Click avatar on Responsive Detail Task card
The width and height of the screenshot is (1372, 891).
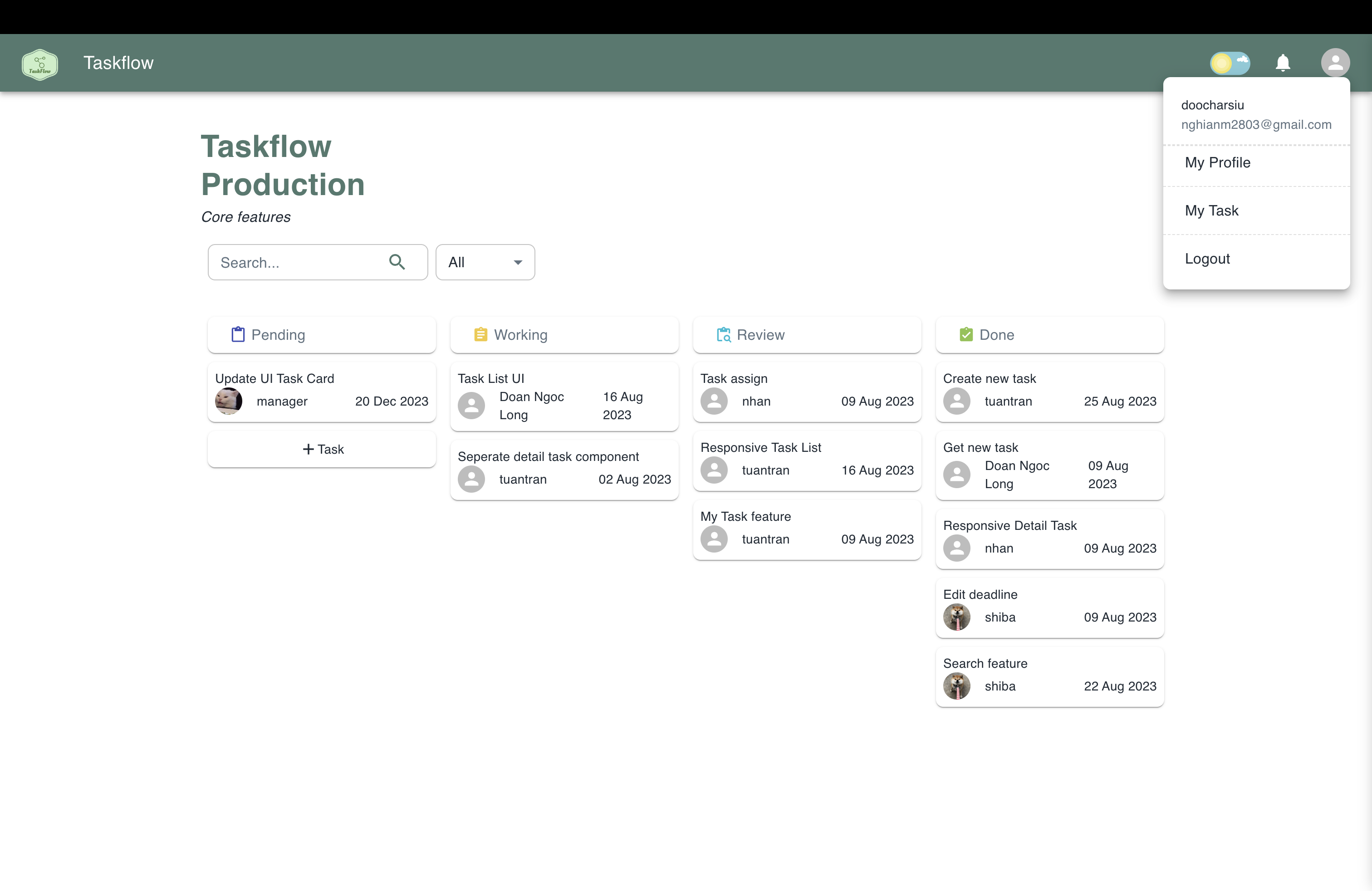click(x=957, y=548)
